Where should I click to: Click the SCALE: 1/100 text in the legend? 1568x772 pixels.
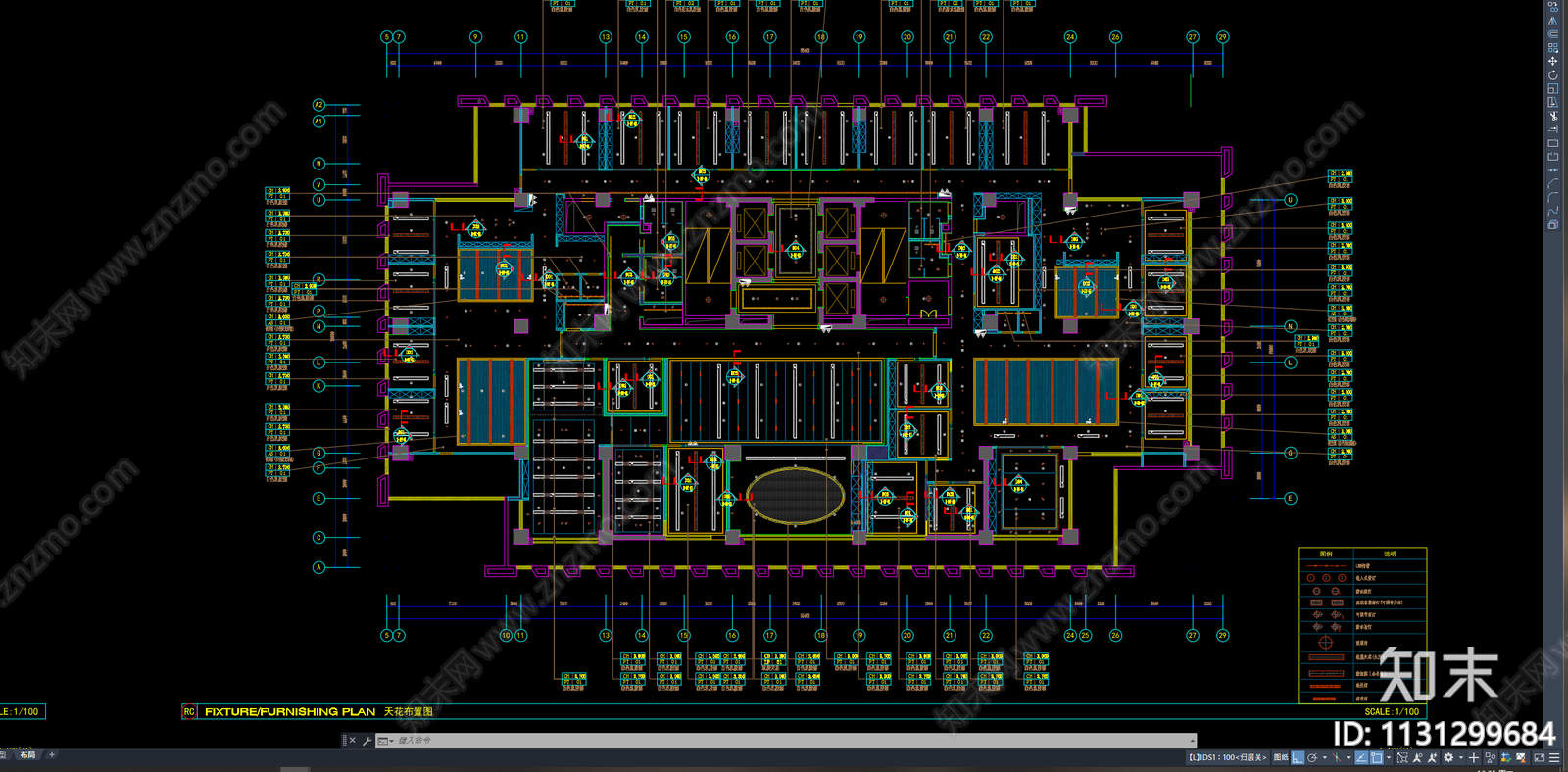(1392, 712)
